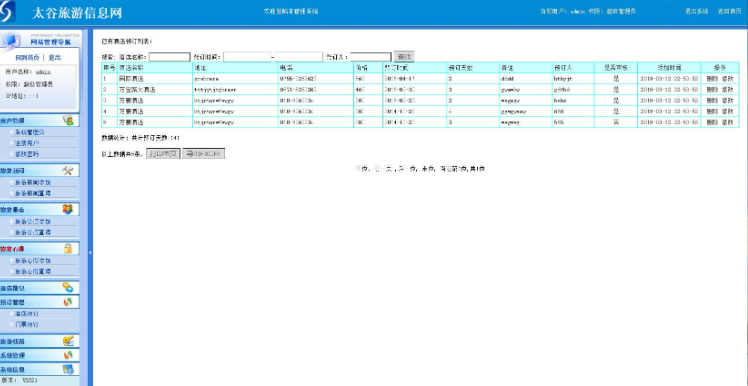Open 旅游心得查询 in the sidebar
Image resolution: width=748 pixels, height=386 pixels.
32,271
